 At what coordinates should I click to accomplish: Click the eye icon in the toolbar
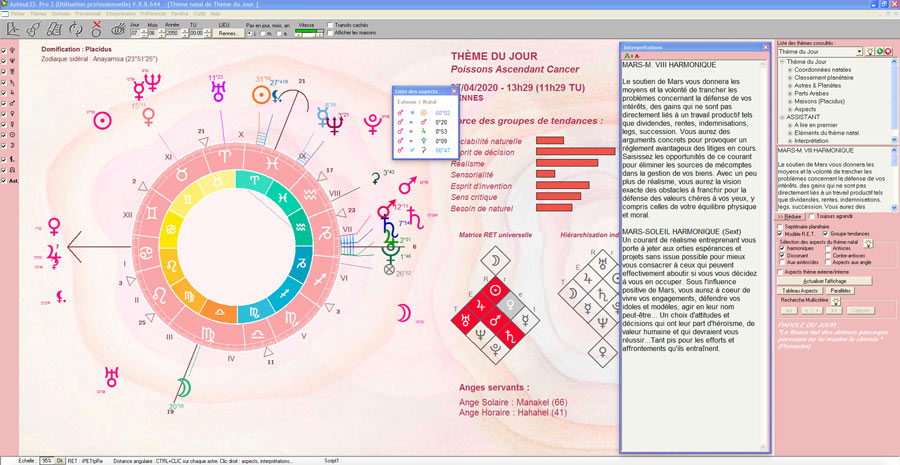(x=118, y=29)
